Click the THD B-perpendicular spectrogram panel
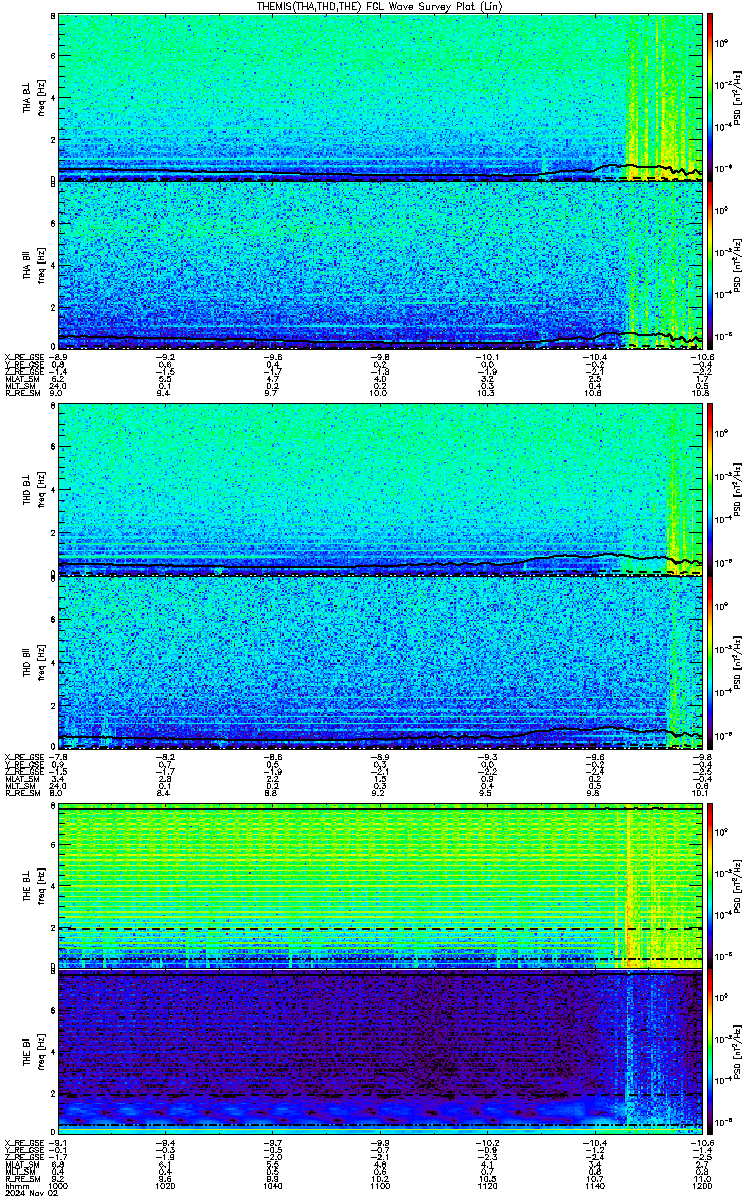Screen dimensions: 750x1200 click(381, 490)
